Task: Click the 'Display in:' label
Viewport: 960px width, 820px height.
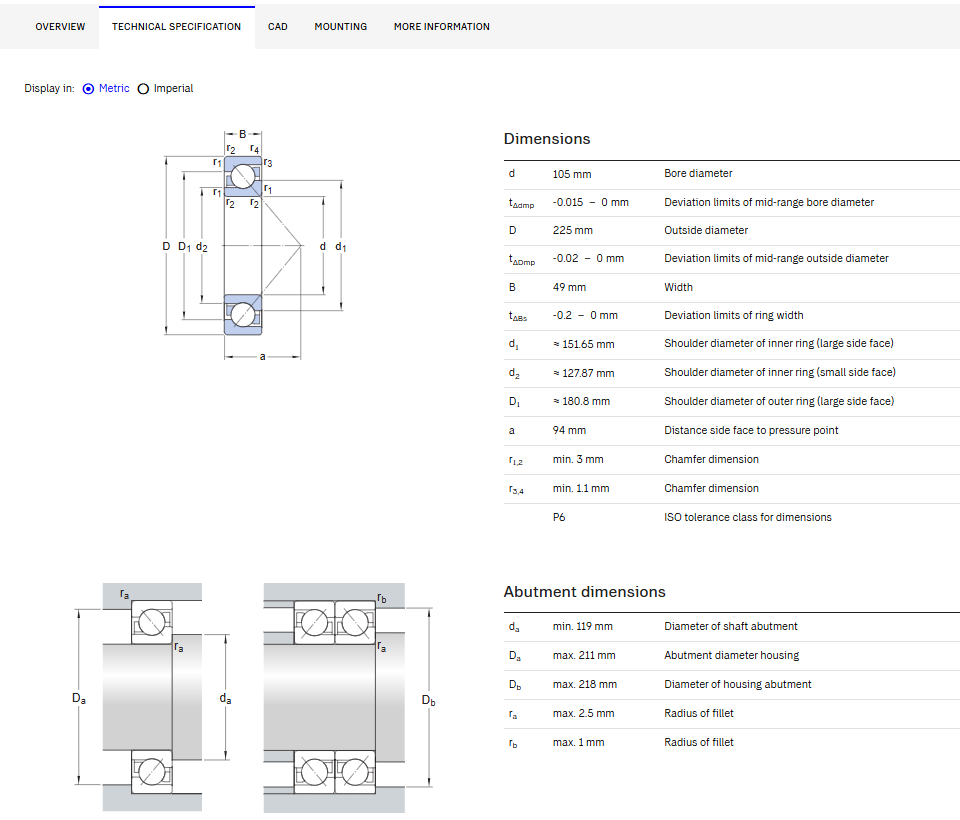Action: coord(49,88)
